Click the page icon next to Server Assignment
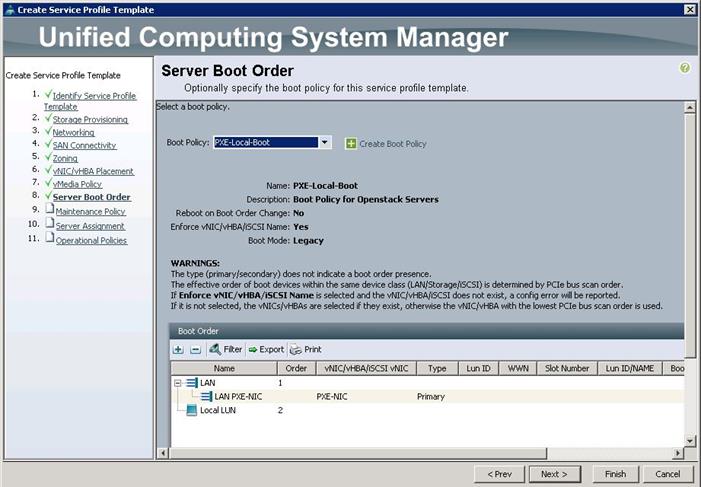This screenshot has width=701, height=487. tap(50, 223)
